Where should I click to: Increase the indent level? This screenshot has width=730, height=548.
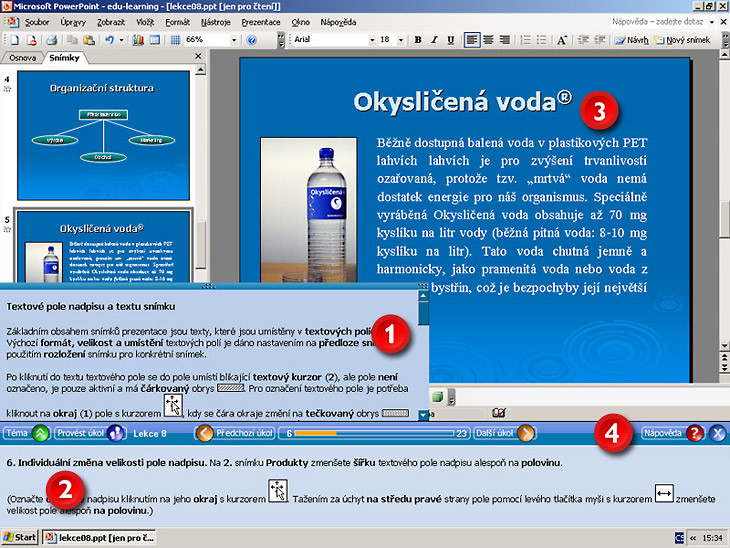(x=600, y=40)
